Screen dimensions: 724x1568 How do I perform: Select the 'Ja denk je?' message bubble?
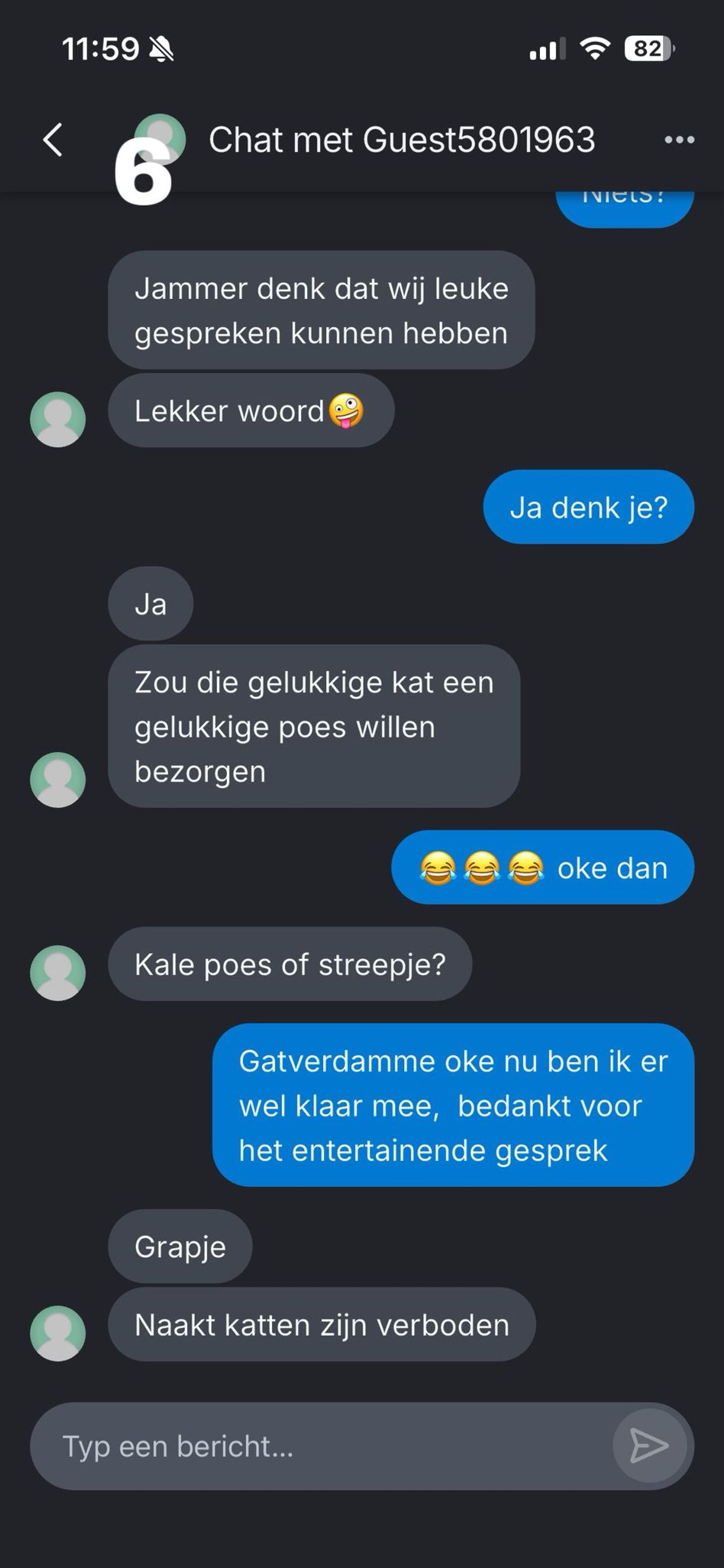click(588, 507)
